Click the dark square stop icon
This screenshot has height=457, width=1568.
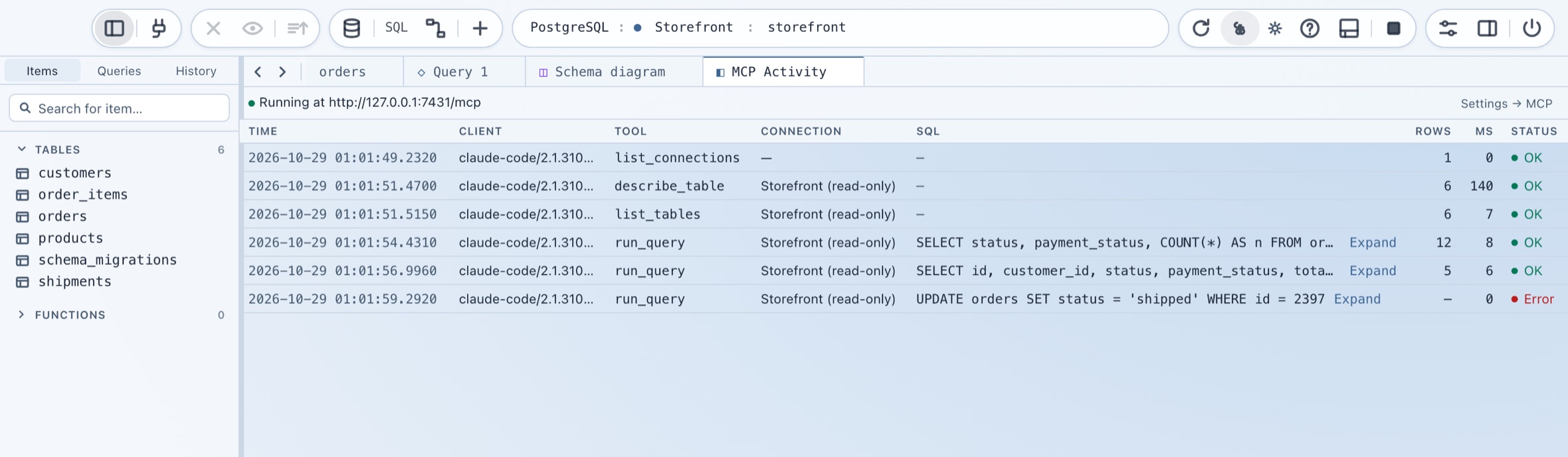(1393, 28)
